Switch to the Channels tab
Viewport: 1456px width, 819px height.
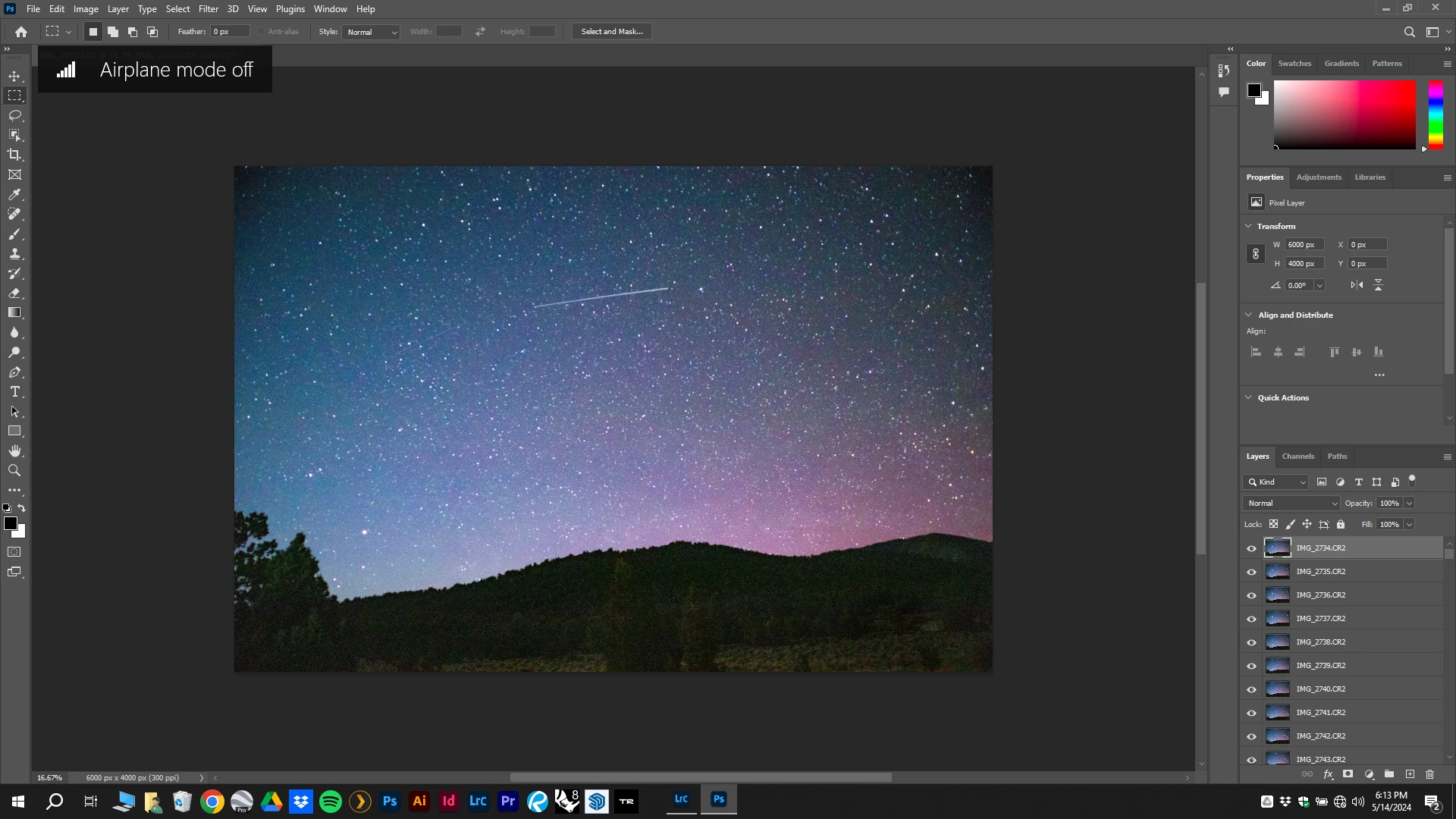tap(1298, 457)
